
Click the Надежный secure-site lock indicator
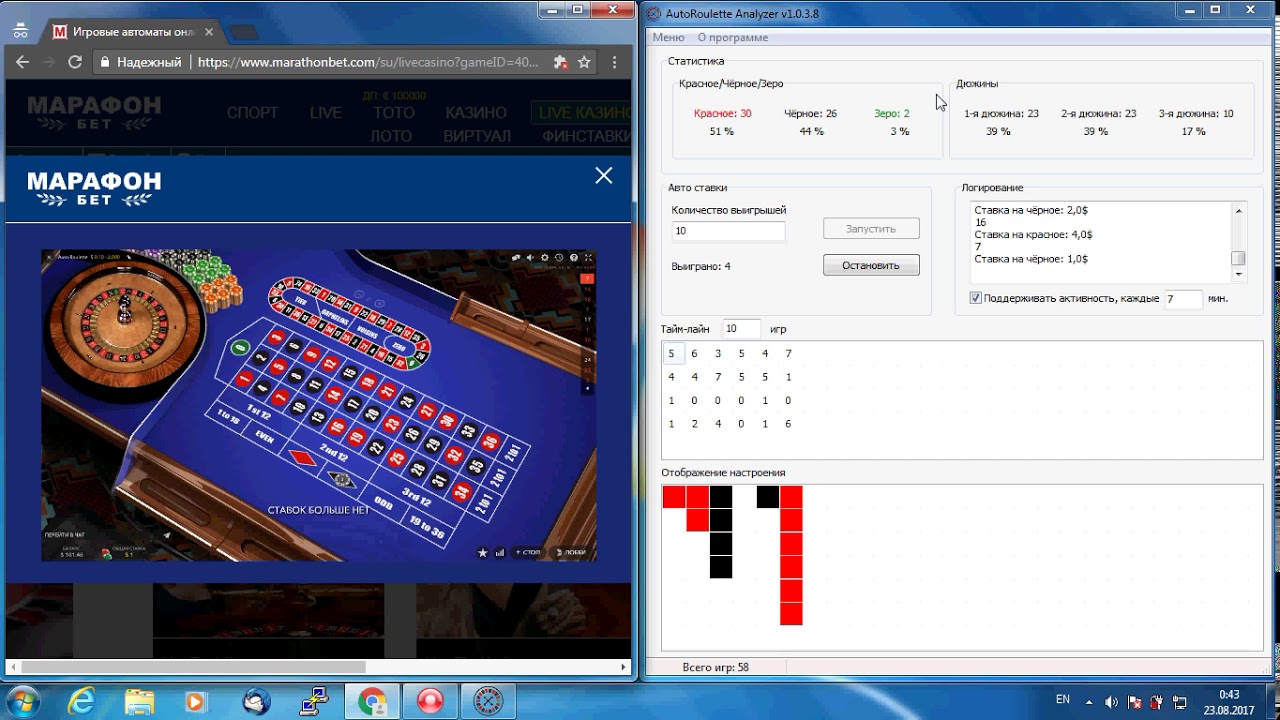click(x=142, y=62)
